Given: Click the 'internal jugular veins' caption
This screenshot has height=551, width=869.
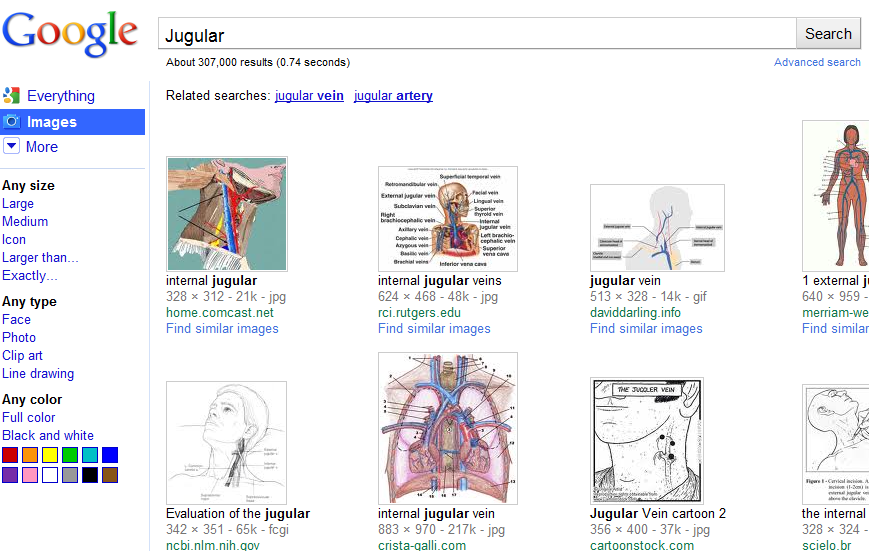Looking at the screenshot, I should pyautogui.click(x=439, y=280).
